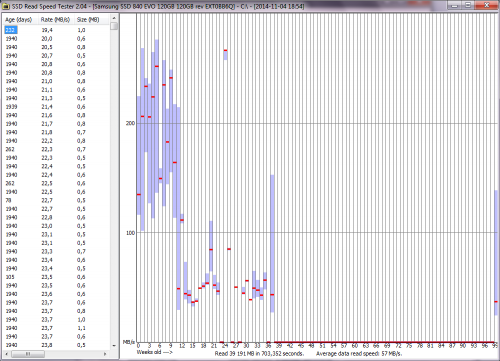Click the 100 label on the chart's vertical axis
This screenshot has height=361, width=500.
tap(130, 233)
